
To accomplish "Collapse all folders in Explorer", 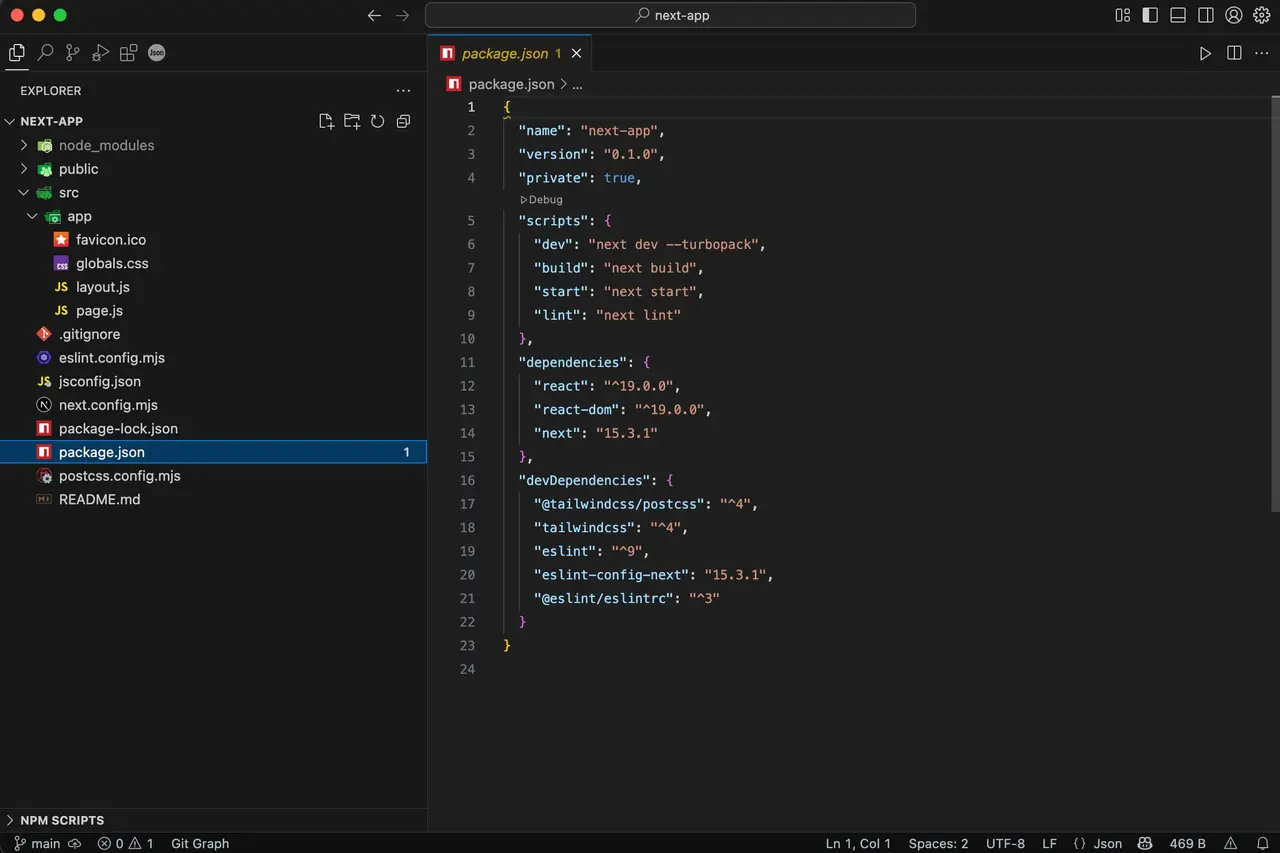I will (x=403, y=121).
